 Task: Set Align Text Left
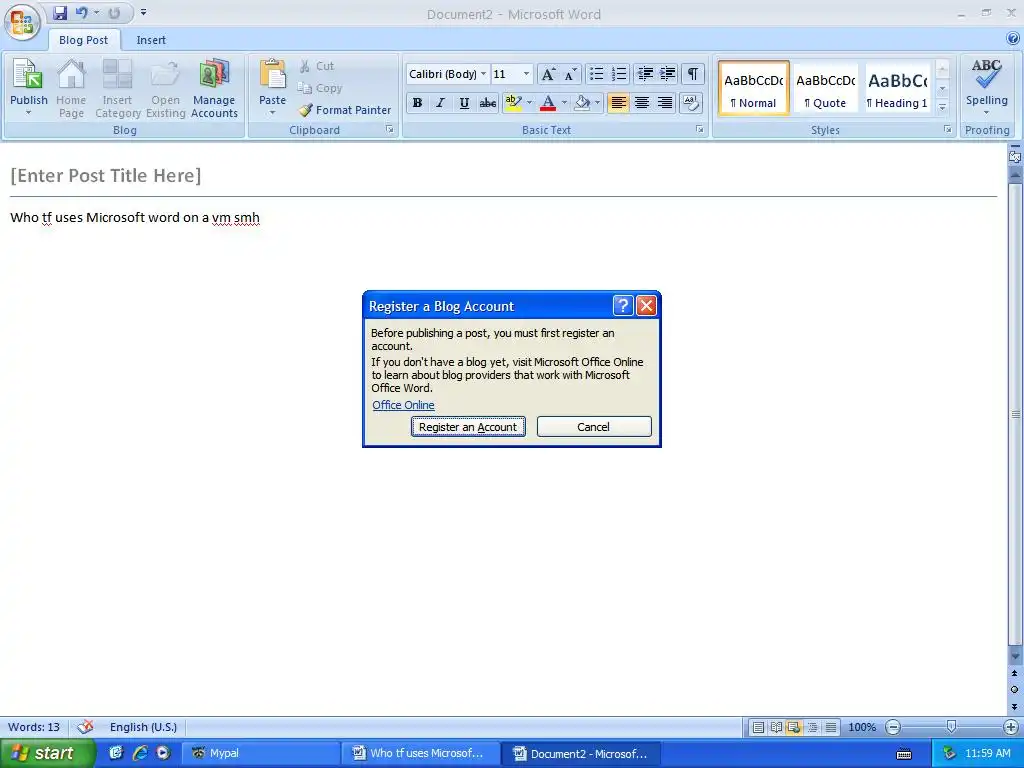pos(618,103)
